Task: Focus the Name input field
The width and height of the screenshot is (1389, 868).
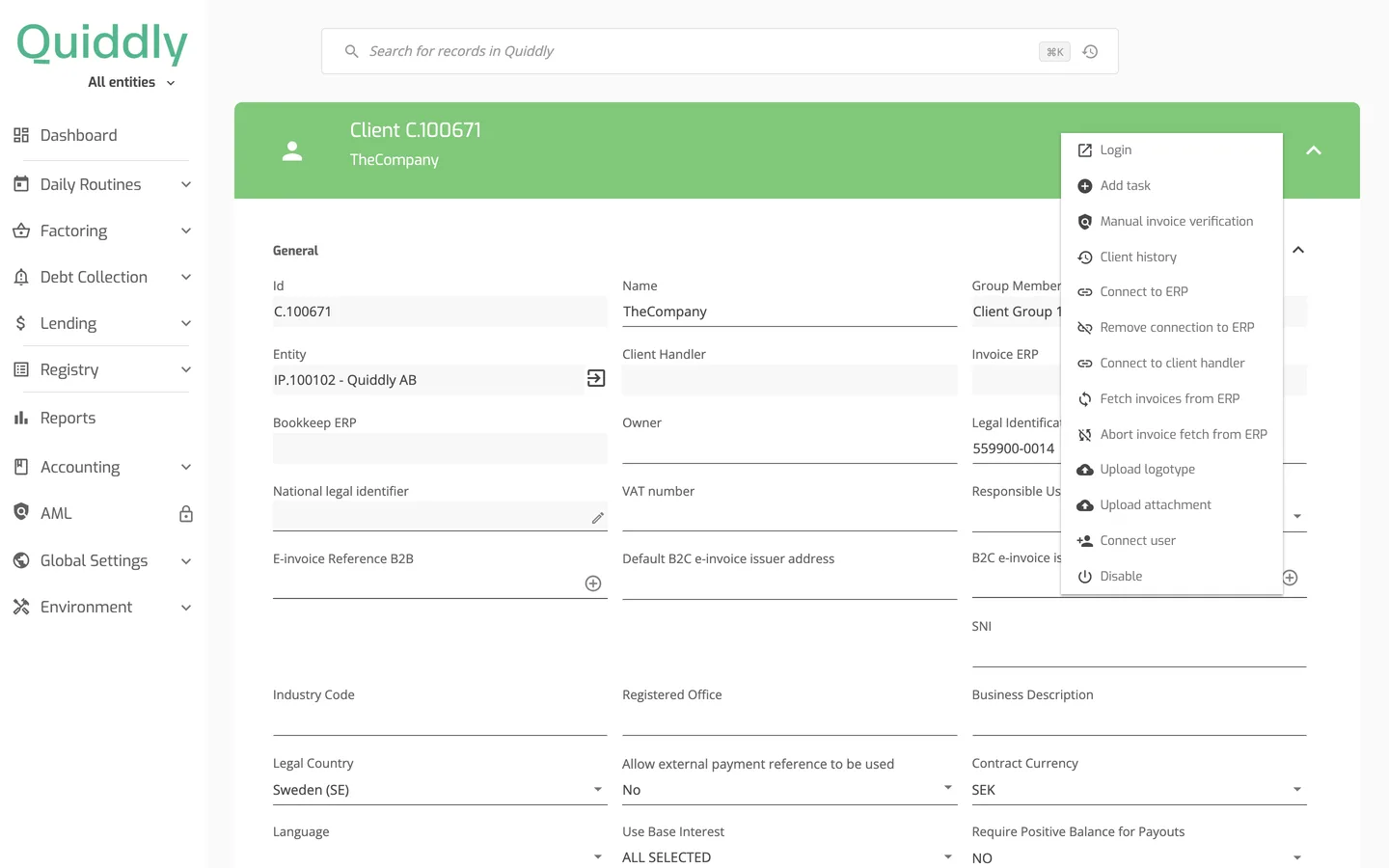Action: pos(789,312)
